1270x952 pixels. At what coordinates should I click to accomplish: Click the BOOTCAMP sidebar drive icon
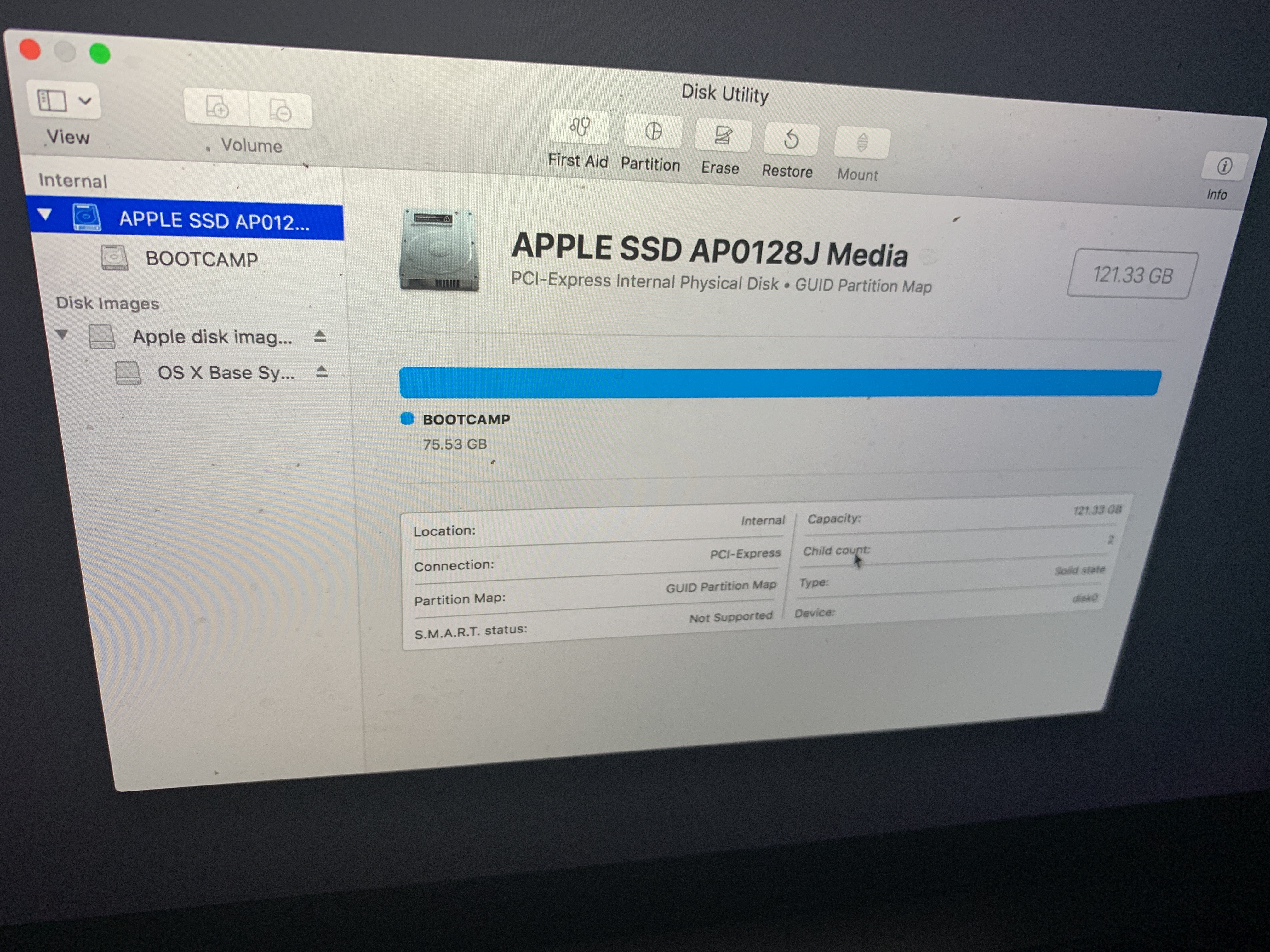tap(114, 258)
